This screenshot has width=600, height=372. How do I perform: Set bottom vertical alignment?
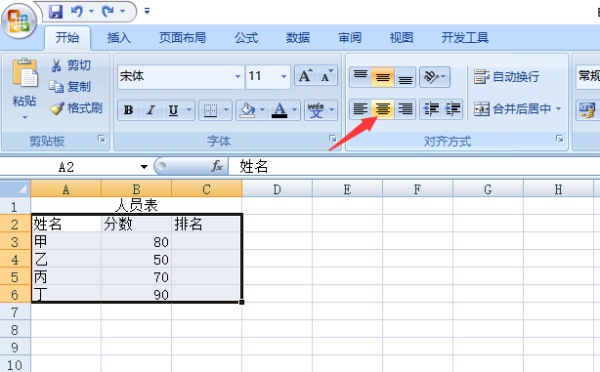coord(405,77)
